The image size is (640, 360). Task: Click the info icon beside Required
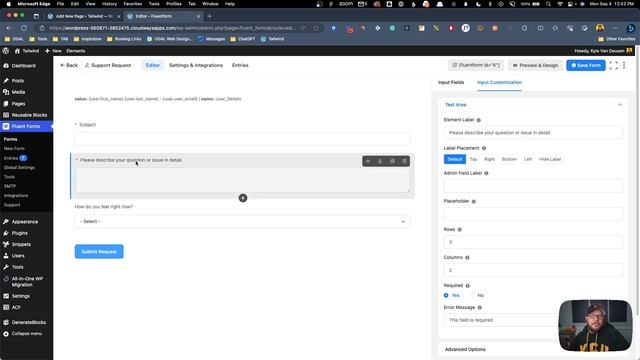click(468, 286)
